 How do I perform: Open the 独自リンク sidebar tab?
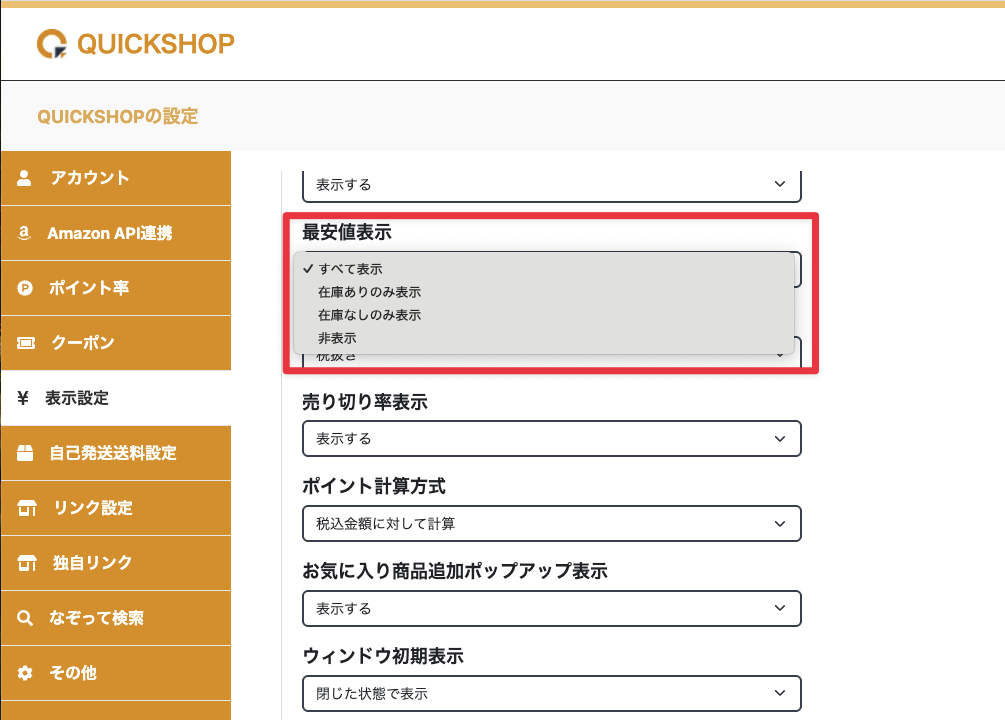pyautogui.click(x=92, y=563)
